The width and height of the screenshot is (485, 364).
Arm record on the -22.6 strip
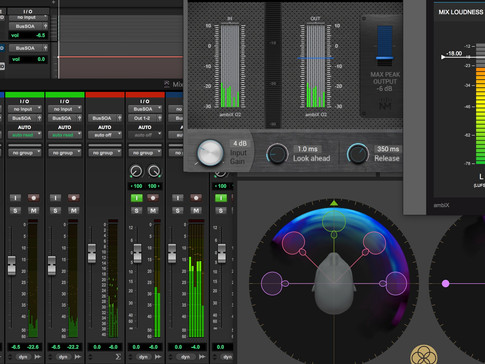[x=33, y=198]
